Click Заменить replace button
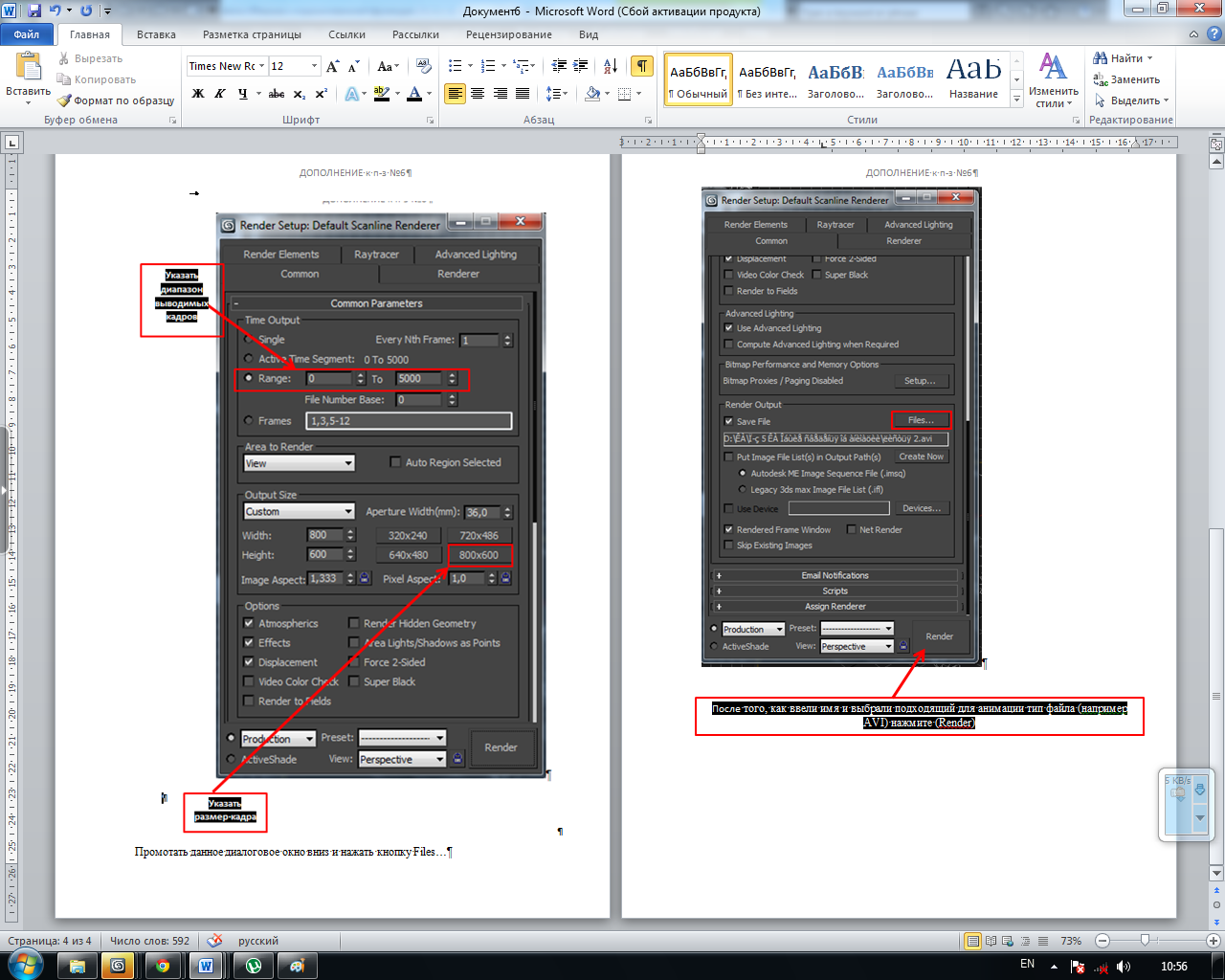 point(1127,79)
